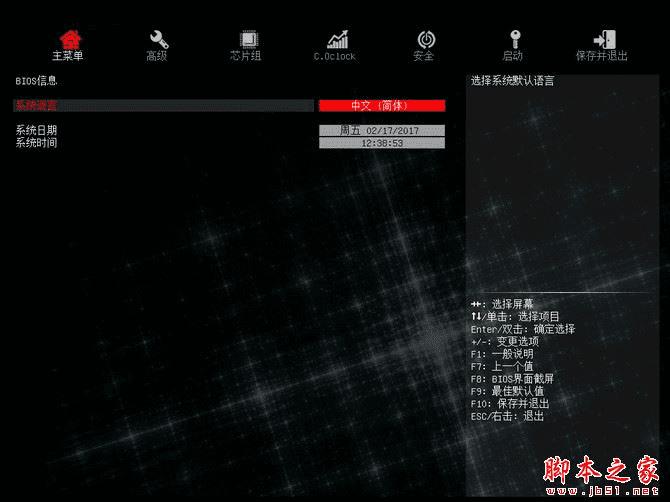Switch to the 主菜单 tab label
Image resolution: width=670 pixels, height=502 pixels.
click(68, 56)
